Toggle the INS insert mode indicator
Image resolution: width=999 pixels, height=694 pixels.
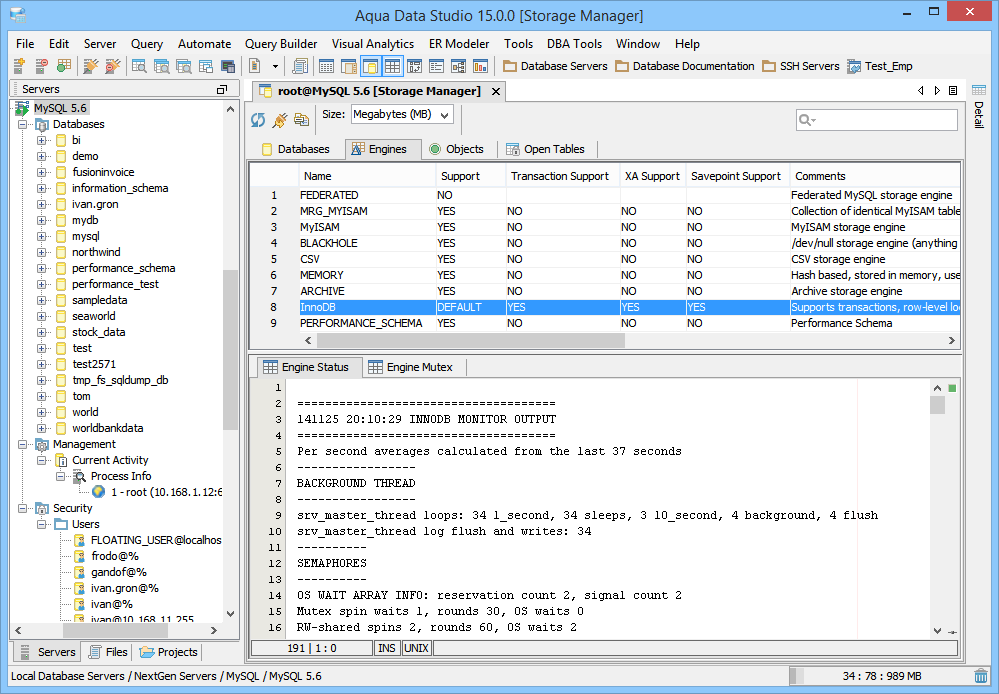pyautogui.click(x=387, y=648)
